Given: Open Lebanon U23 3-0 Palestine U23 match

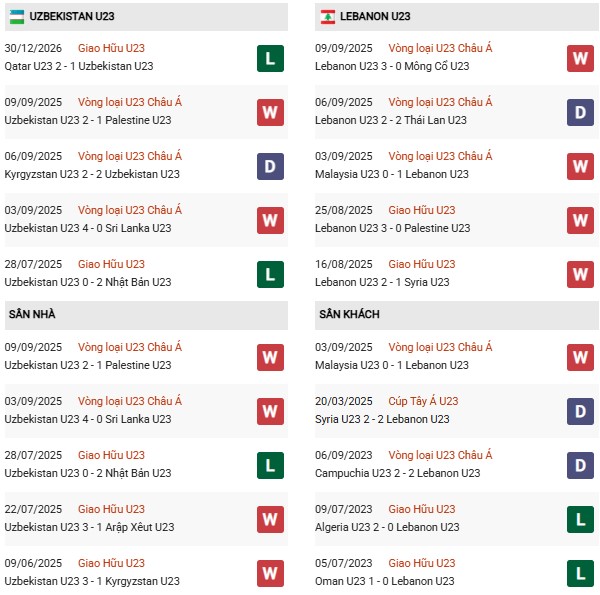Looking at the screenshot, I should tap(392, 228).
